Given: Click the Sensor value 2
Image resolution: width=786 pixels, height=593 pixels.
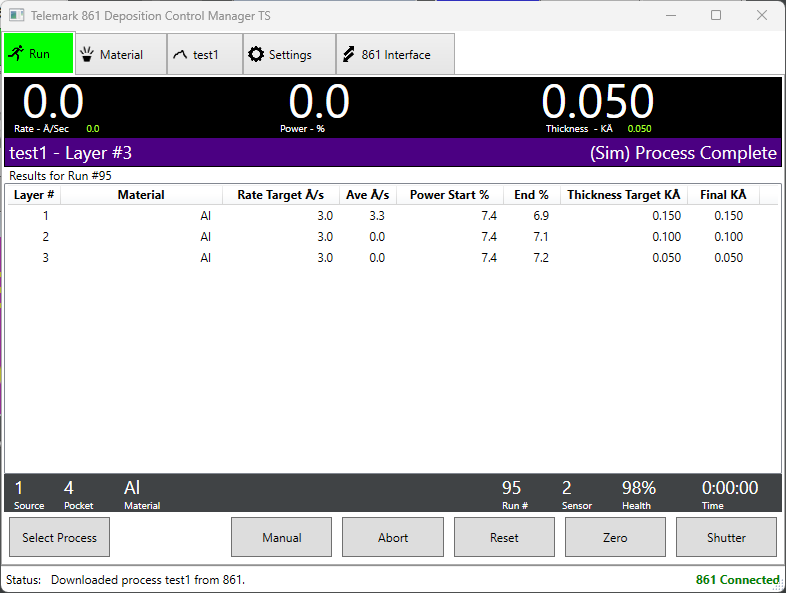Looking at the screenshot, I should (x=566, y=488).
